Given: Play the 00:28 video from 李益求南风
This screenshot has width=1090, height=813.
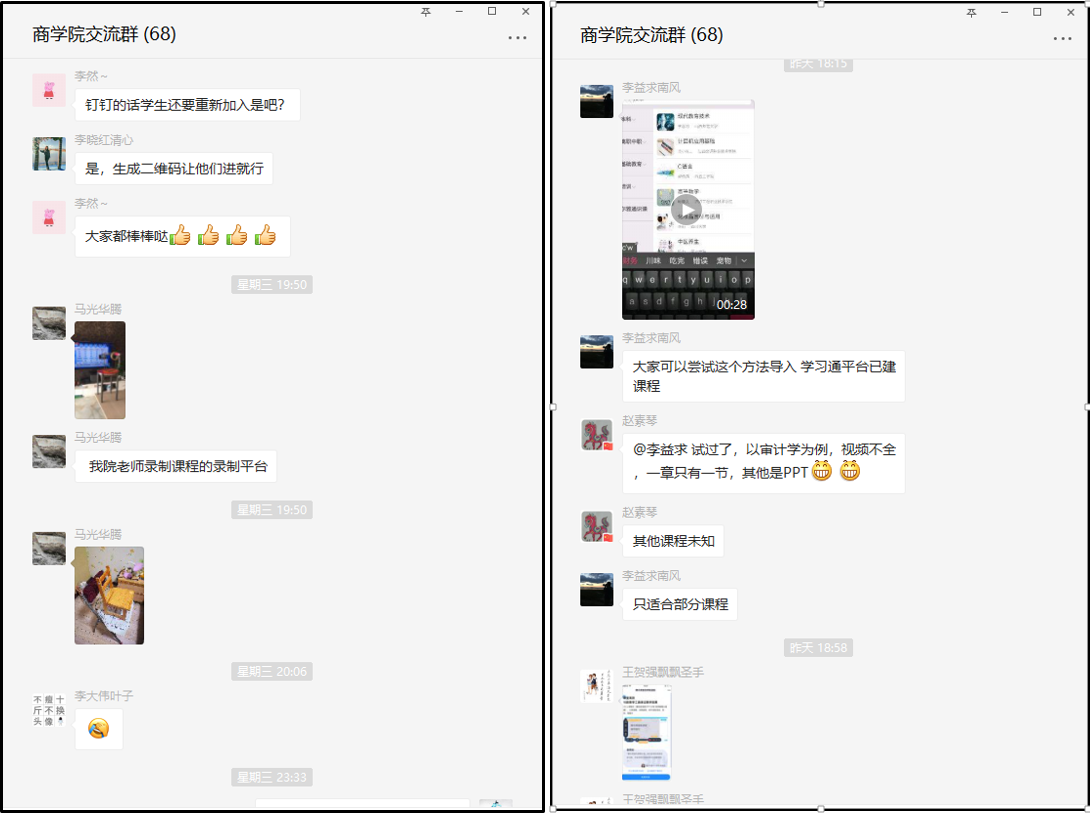Looking at the screenshot, I should point(687,210).
